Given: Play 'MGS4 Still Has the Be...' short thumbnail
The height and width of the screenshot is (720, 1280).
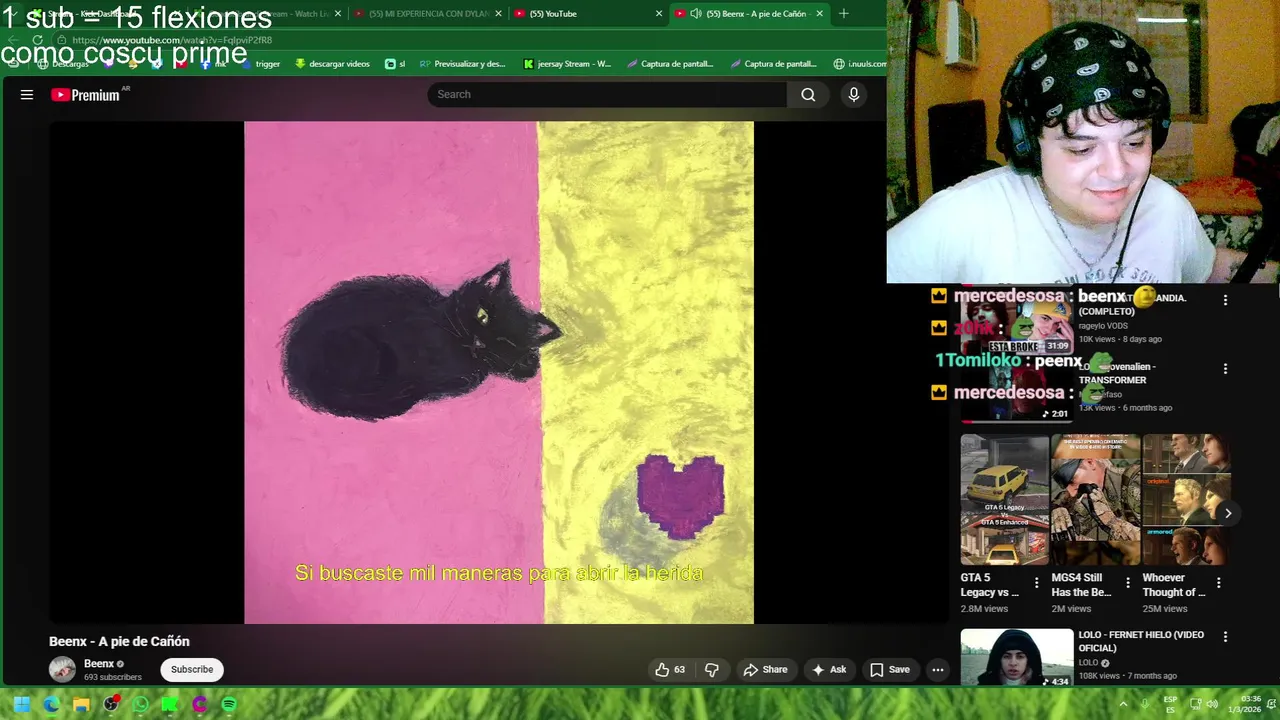Looking at the screenshot, I should pyautogui.click(x=1095, y=500).
